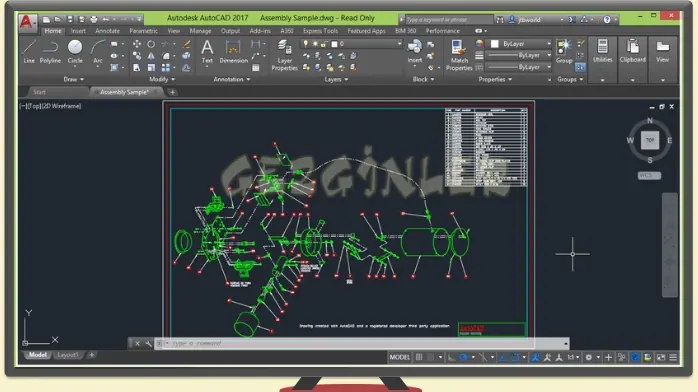Click the Insert block tool
Viewport: 698px width, 392px height.
click(414, 52)
